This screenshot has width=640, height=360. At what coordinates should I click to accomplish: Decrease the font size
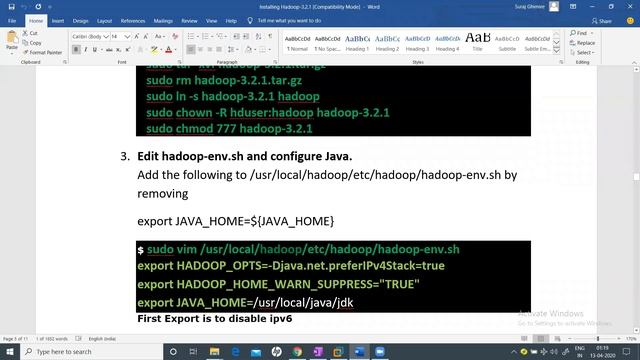tap(146, 37)
